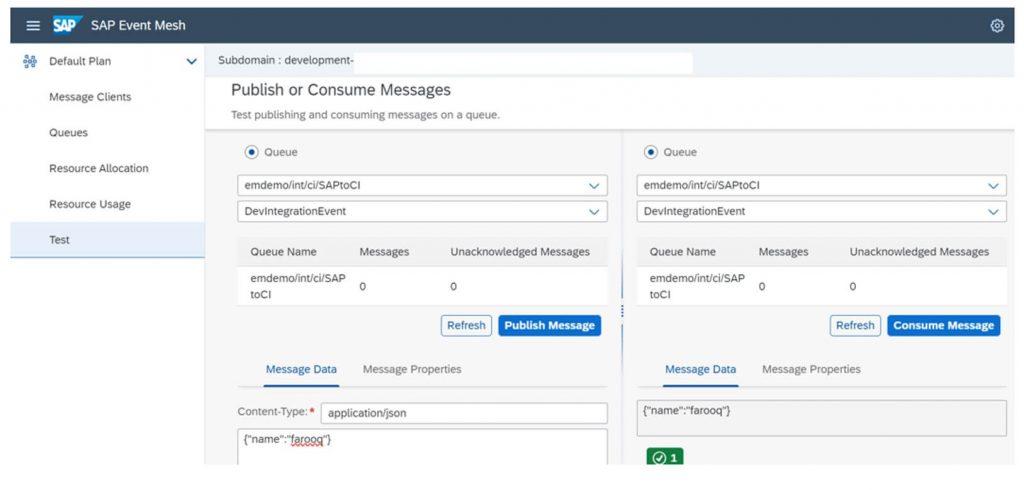Click the Subdomain : development- text

click(x=285, y=61)
